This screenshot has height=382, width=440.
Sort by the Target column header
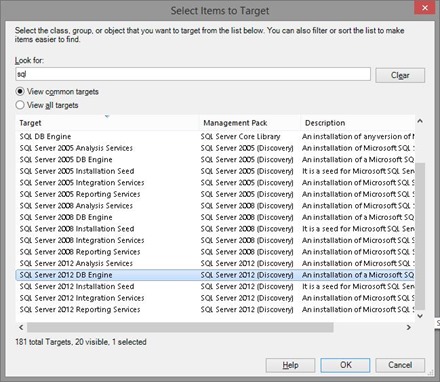(107, 123)
